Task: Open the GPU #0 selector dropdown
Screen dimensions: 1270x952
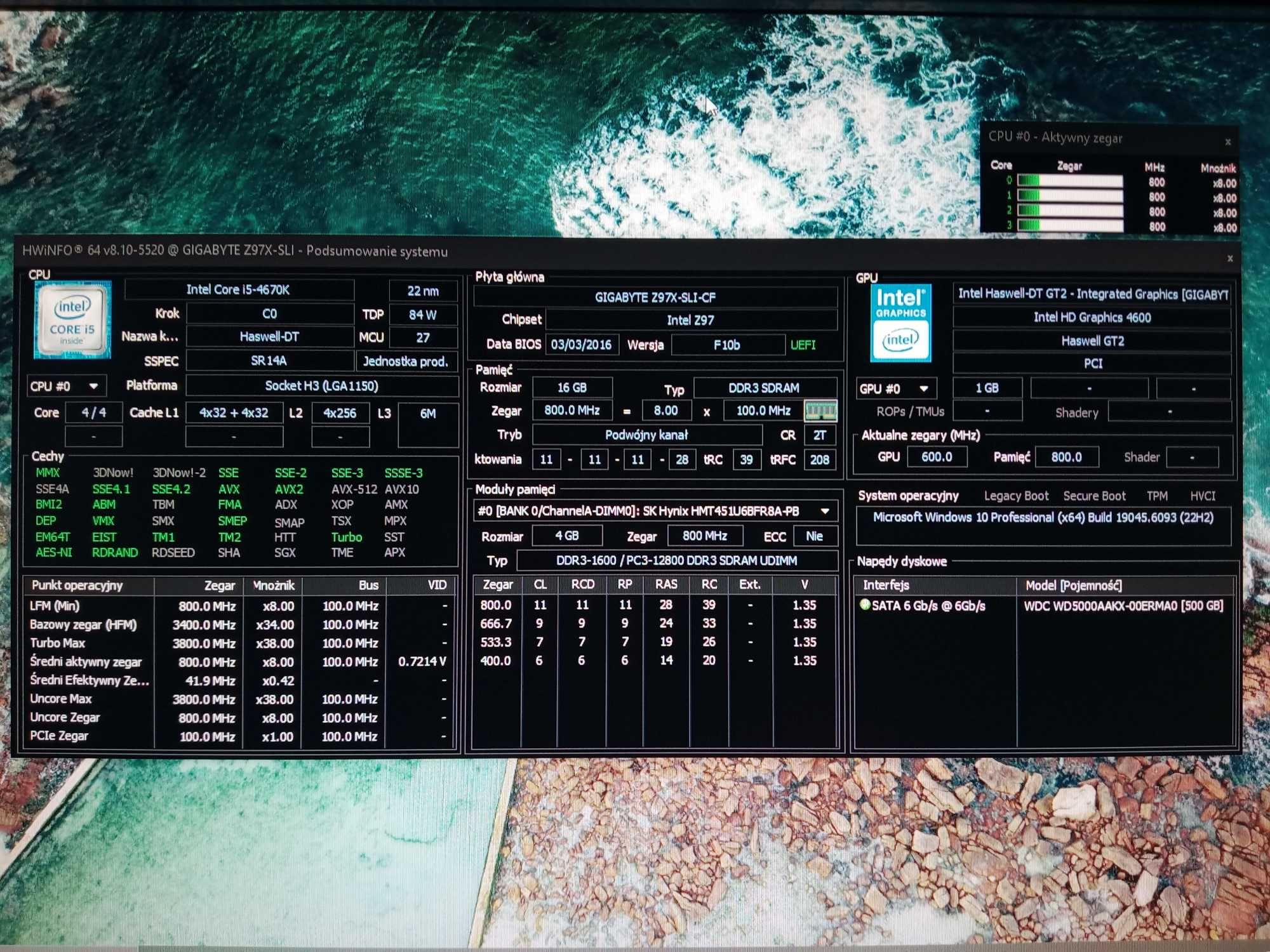Action: pyautogui.click(x=895, y=388)
